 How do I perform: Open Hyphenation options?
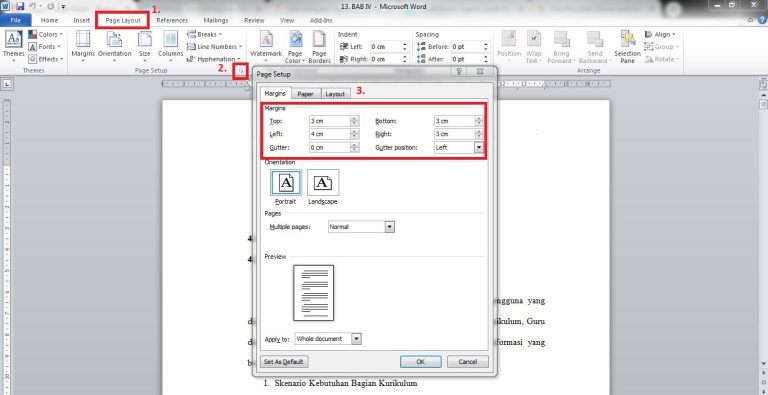point(214,59)
